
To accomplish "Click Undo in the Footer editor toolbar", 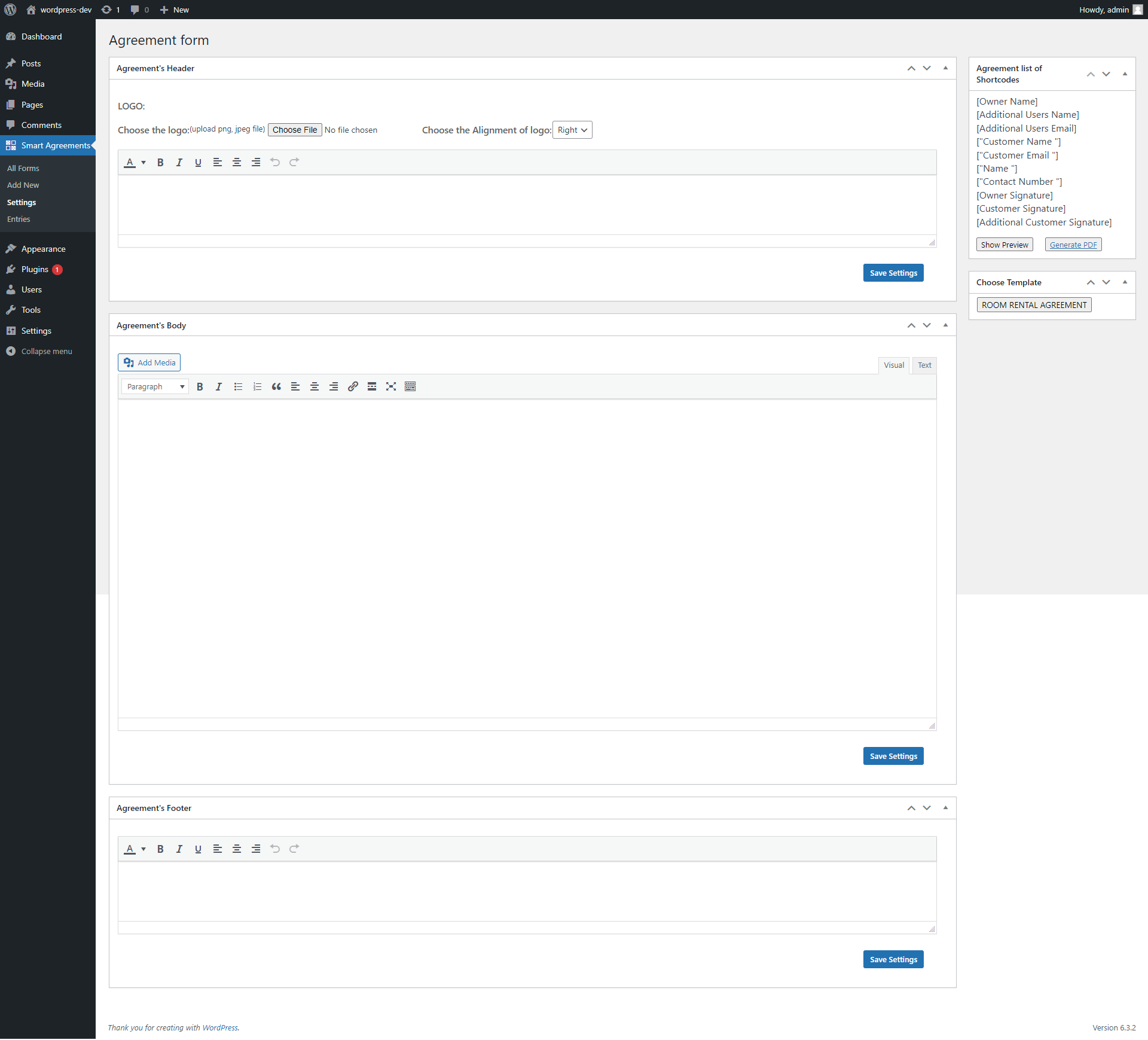I will click(275, 849).
